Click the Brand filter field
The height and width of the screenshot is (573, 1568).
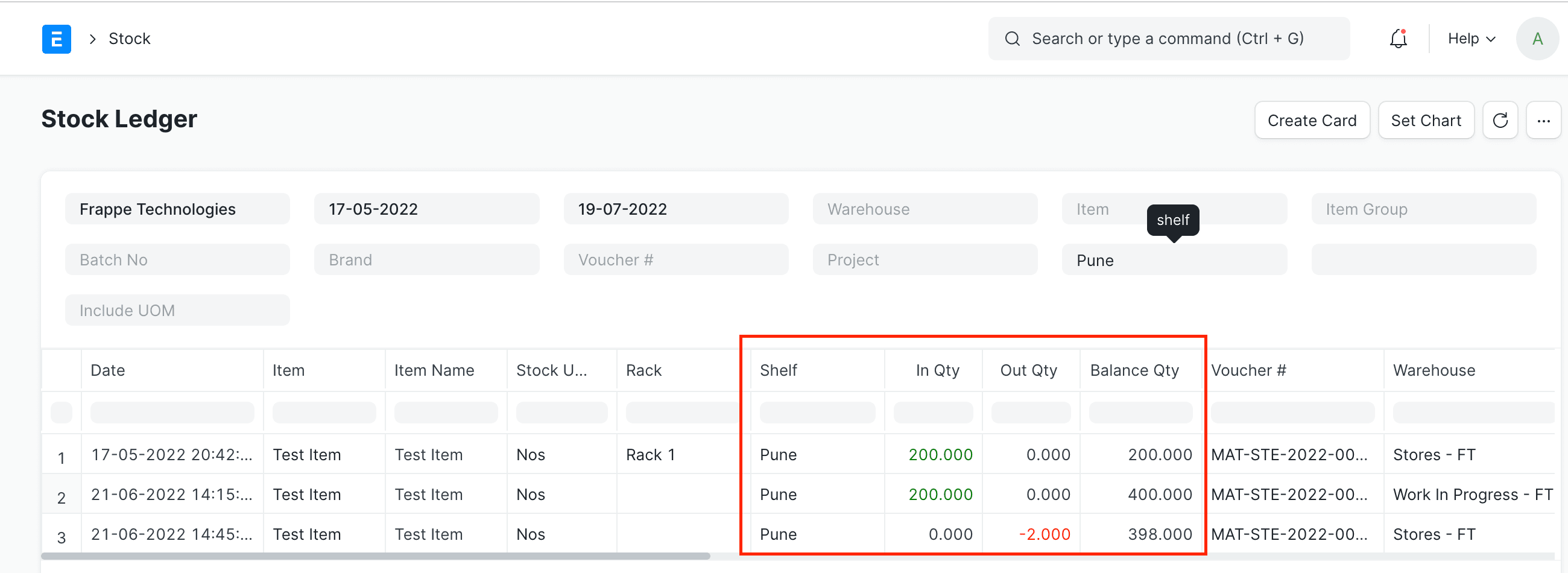click(x=427, y=259)
